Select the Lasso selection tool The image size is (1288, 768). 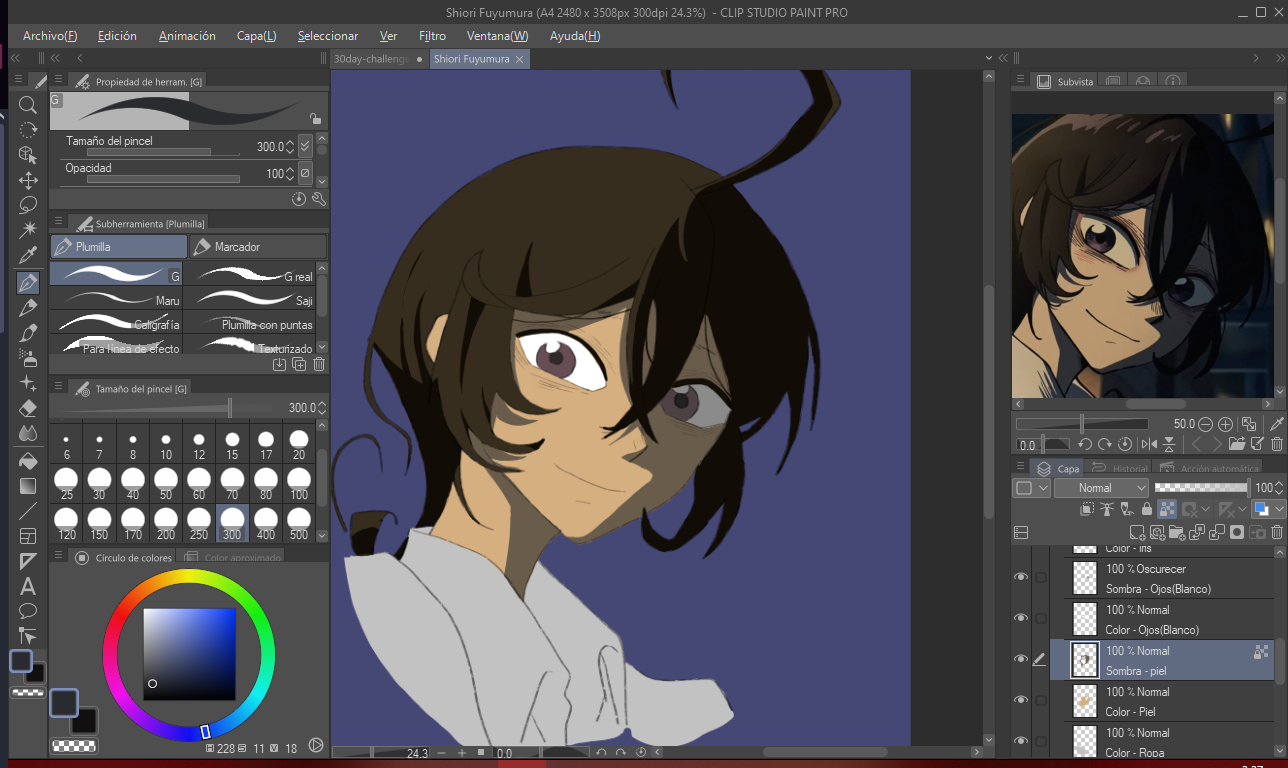point(28,205)
